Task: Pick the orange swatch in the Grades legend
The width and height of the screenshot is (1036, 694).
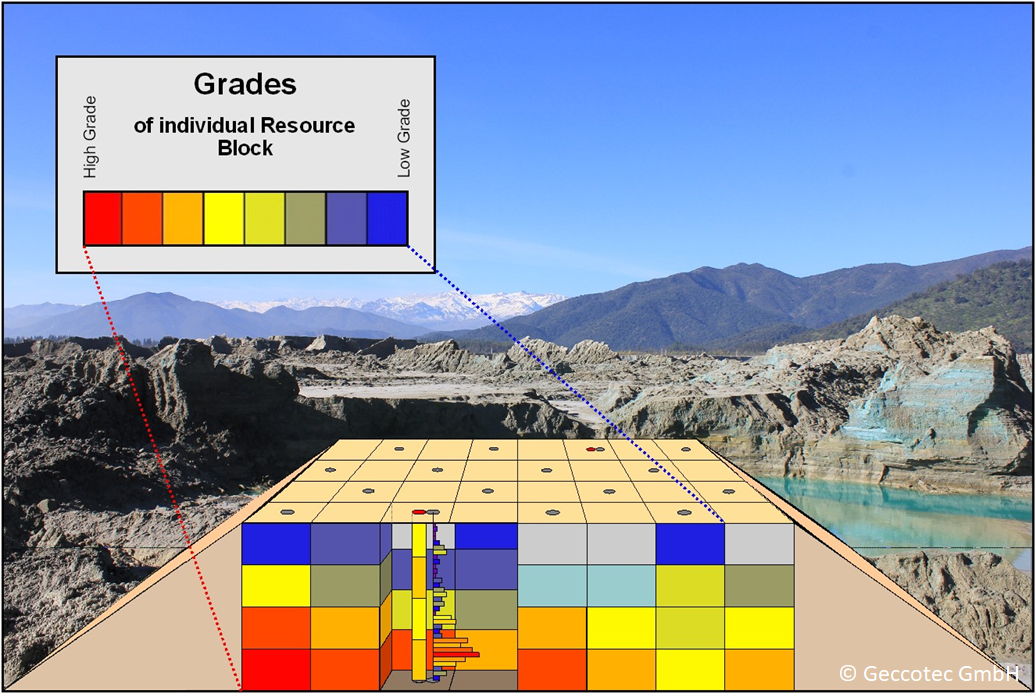Action: [183, 219]
